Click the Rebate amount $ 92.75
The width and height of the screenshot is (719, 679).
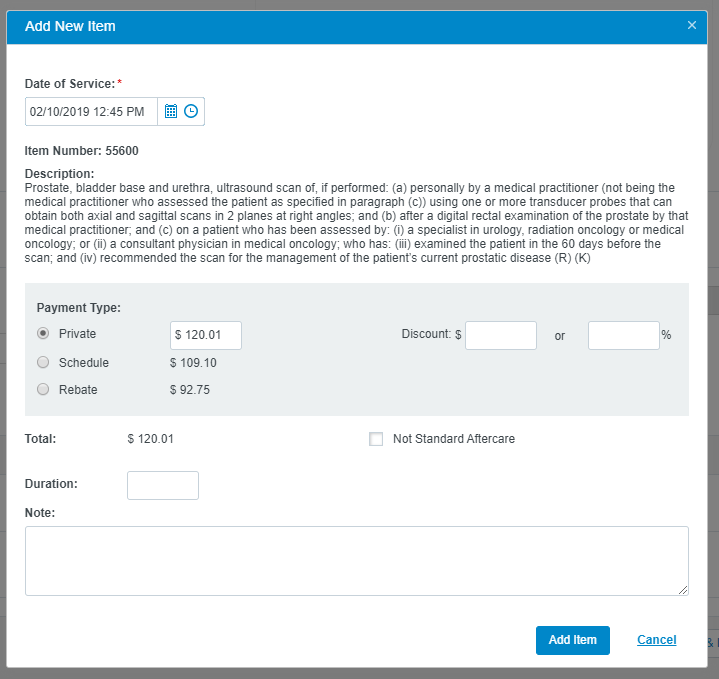[x=190, y=390]
